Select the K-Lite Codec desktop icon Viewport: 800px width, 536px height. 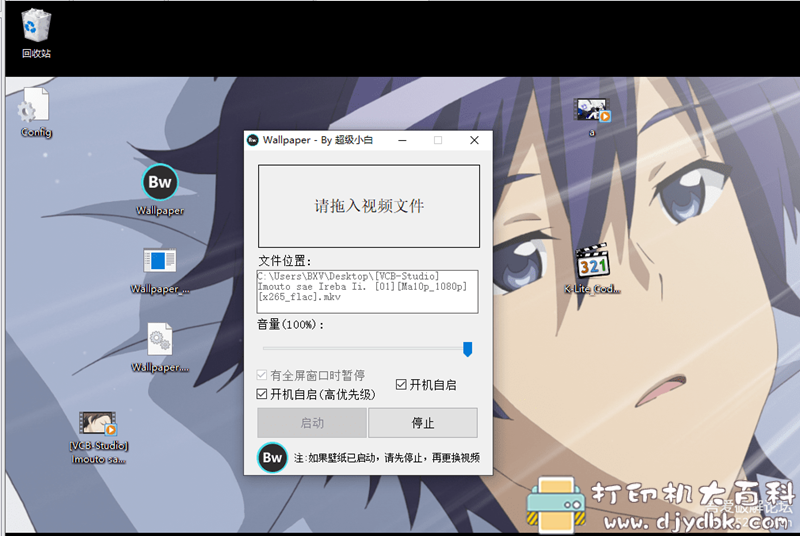click(x=592, y=268)
